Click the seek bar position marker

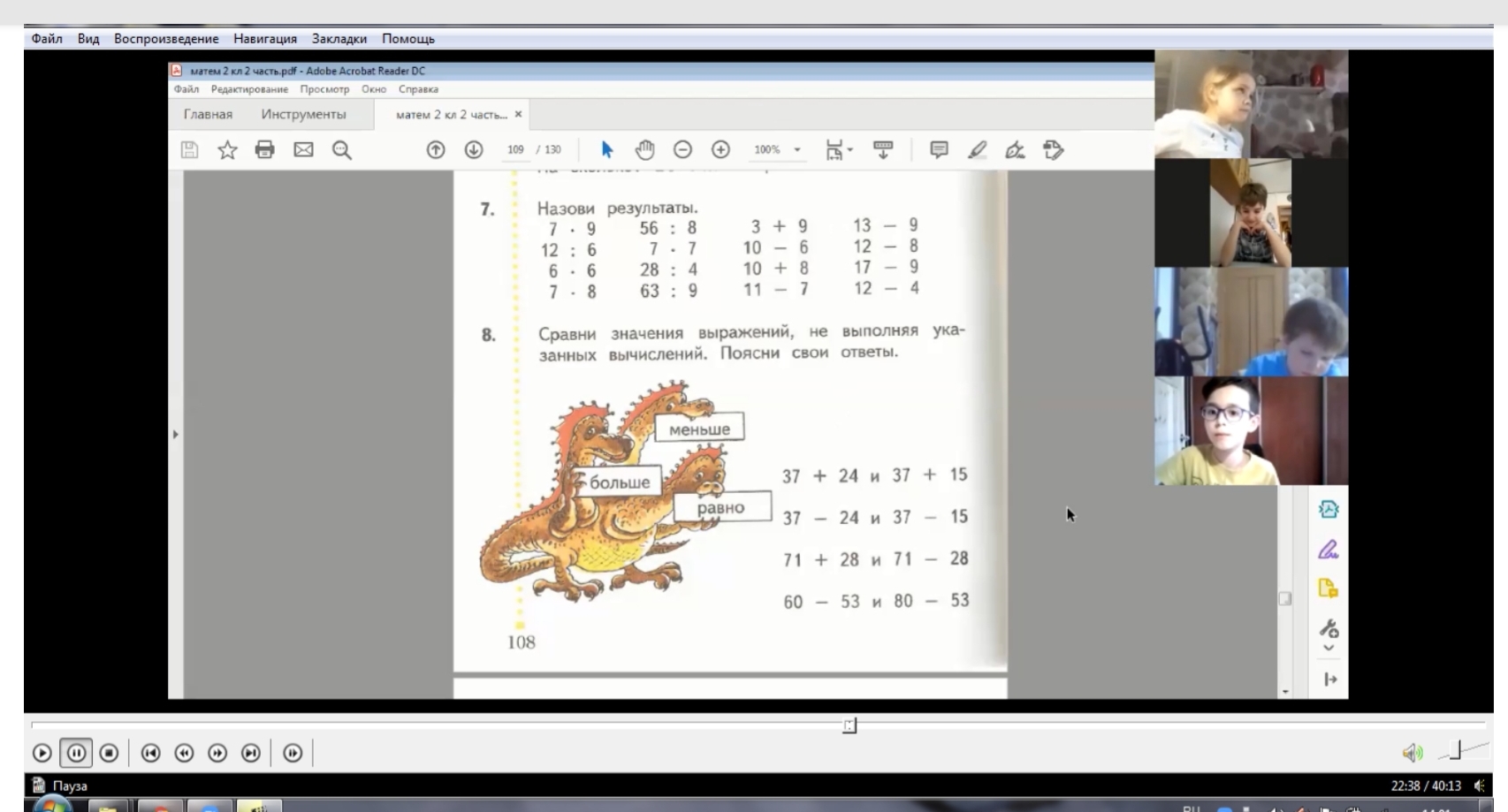[x=849, y=725]
